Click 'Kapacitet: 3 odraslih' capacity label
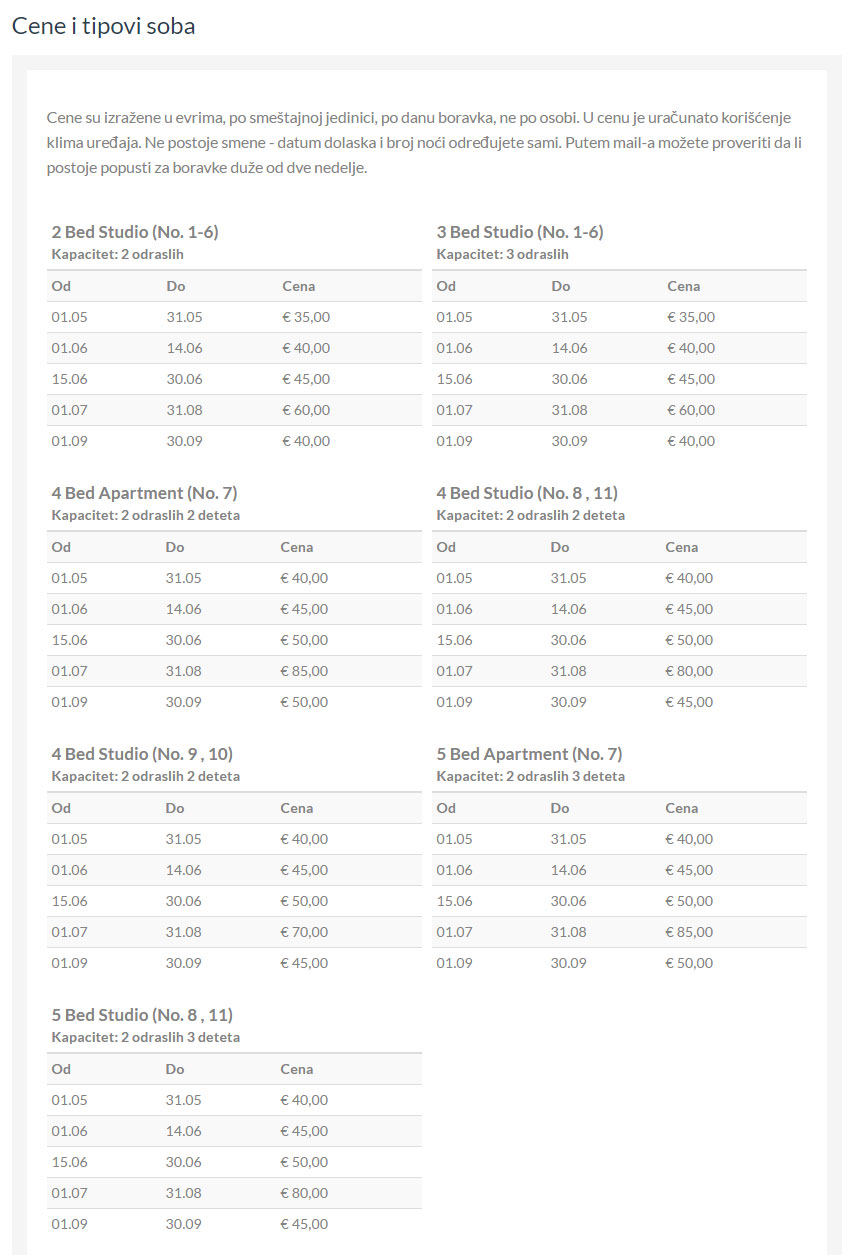Viewport: 855px width, 1255px height. (502, 255)
